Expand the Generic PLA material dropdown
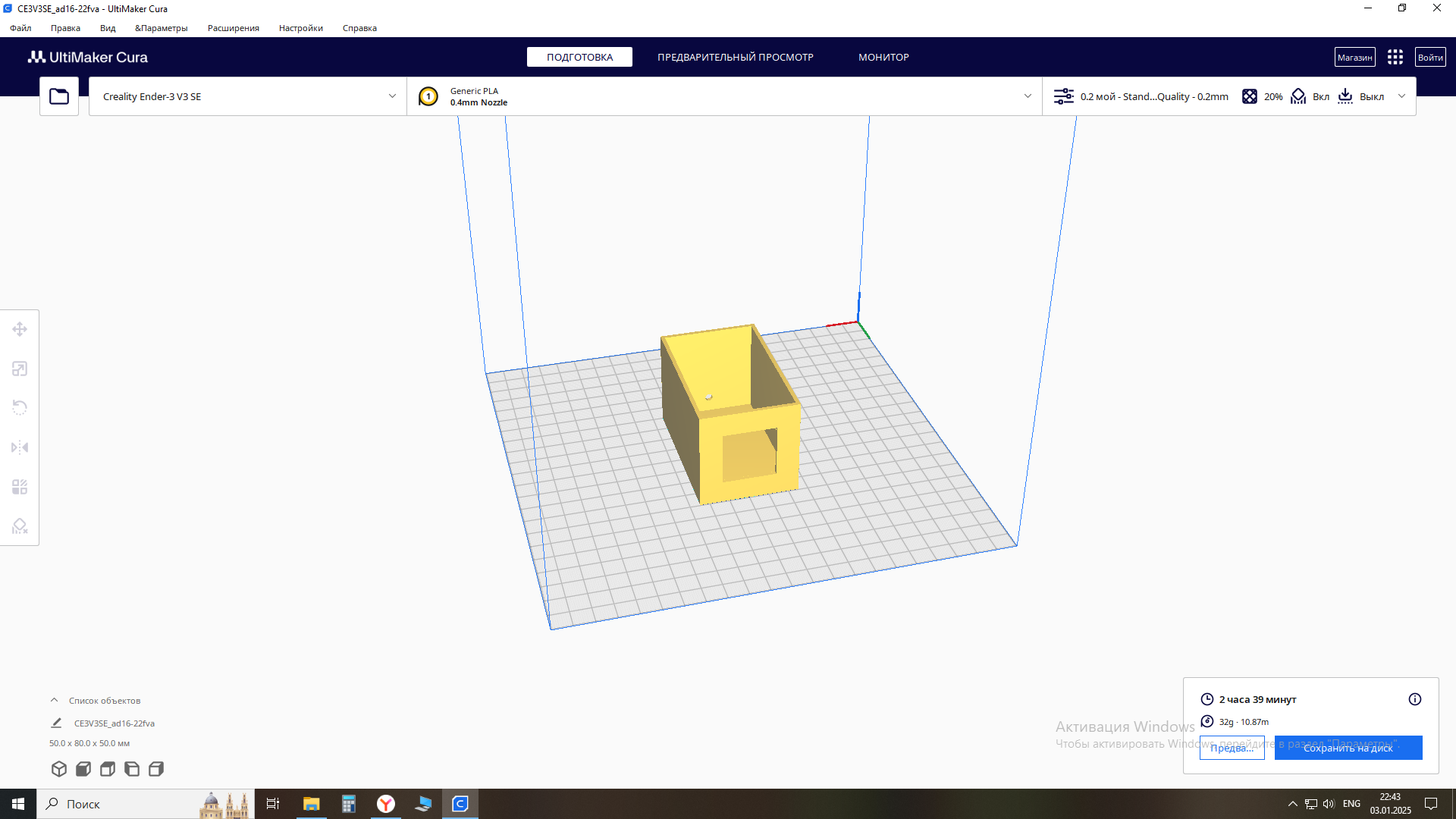This screenshot has width=1456, height=819. click(x=724, y=96)
